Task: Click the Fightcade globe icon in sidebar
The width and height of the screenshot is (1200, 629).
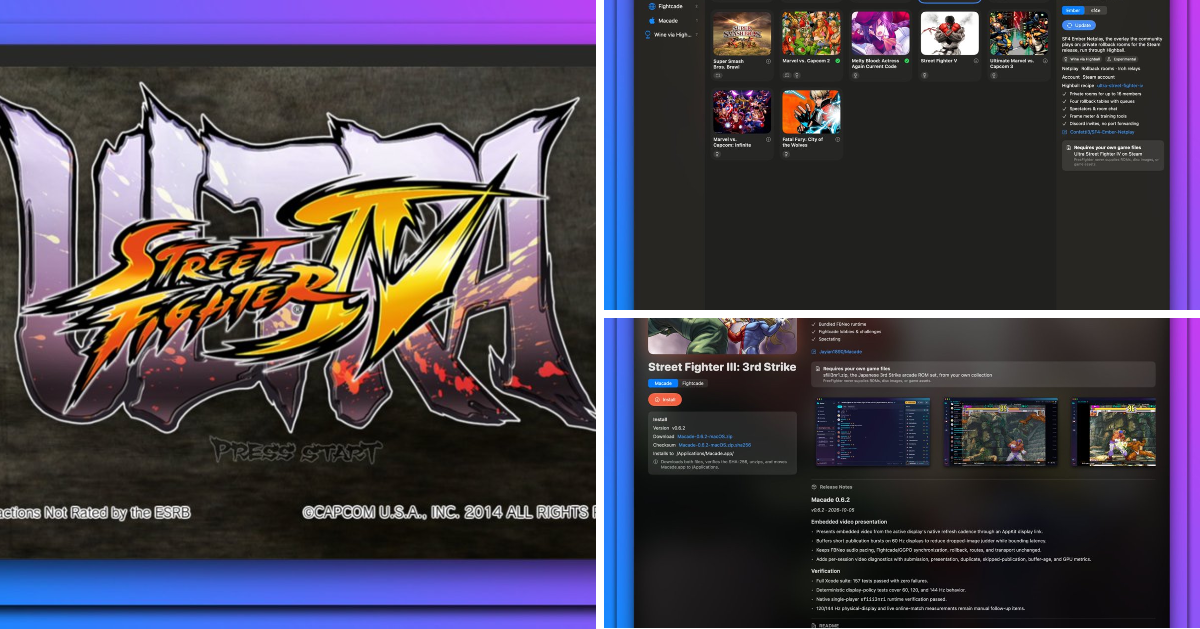Action: tap(652, 6)
